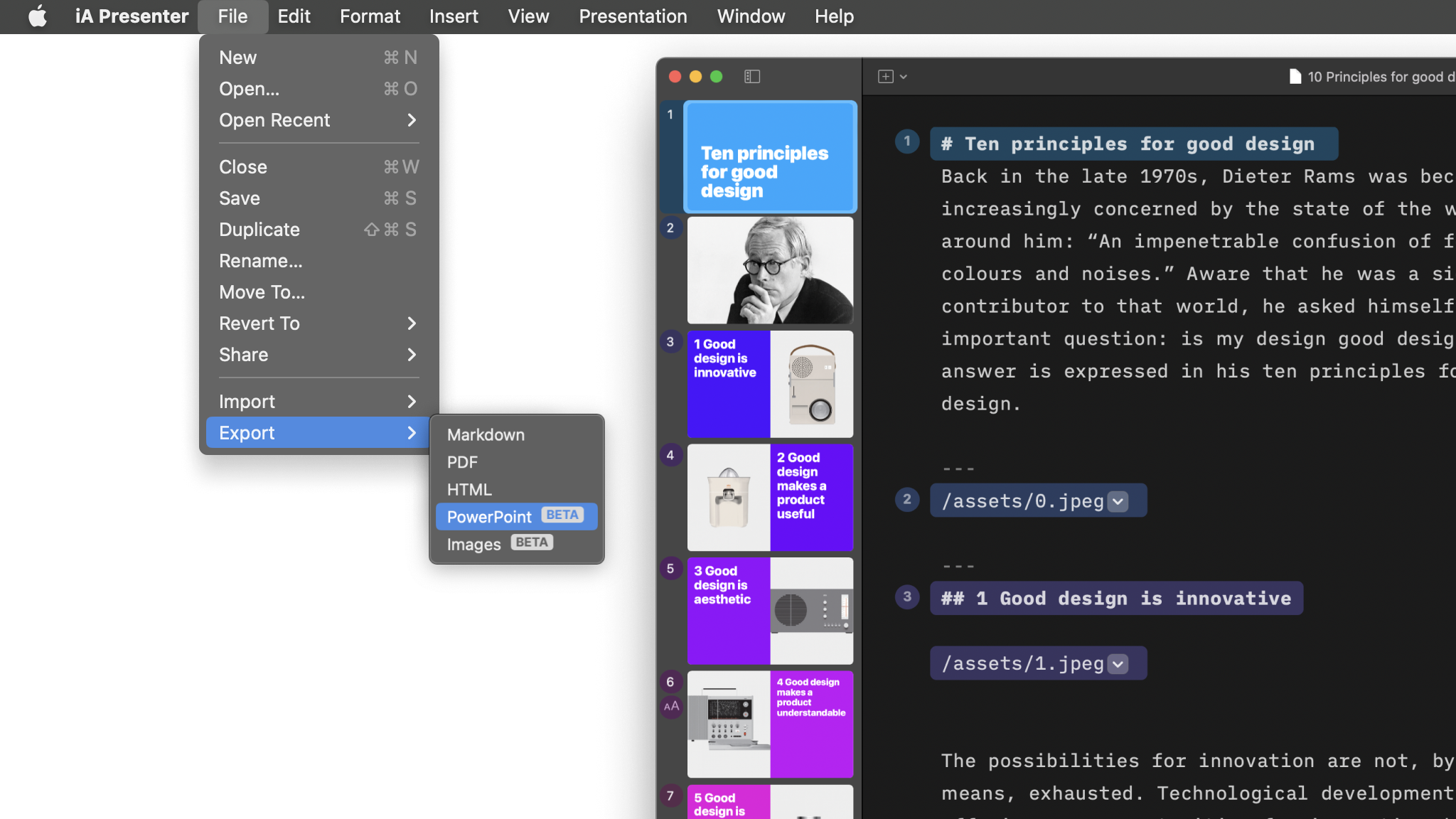Select Export in the File menu
The height and width of the screenshot is (819, 1456).
pyautogui.click(x=319, y=433)
